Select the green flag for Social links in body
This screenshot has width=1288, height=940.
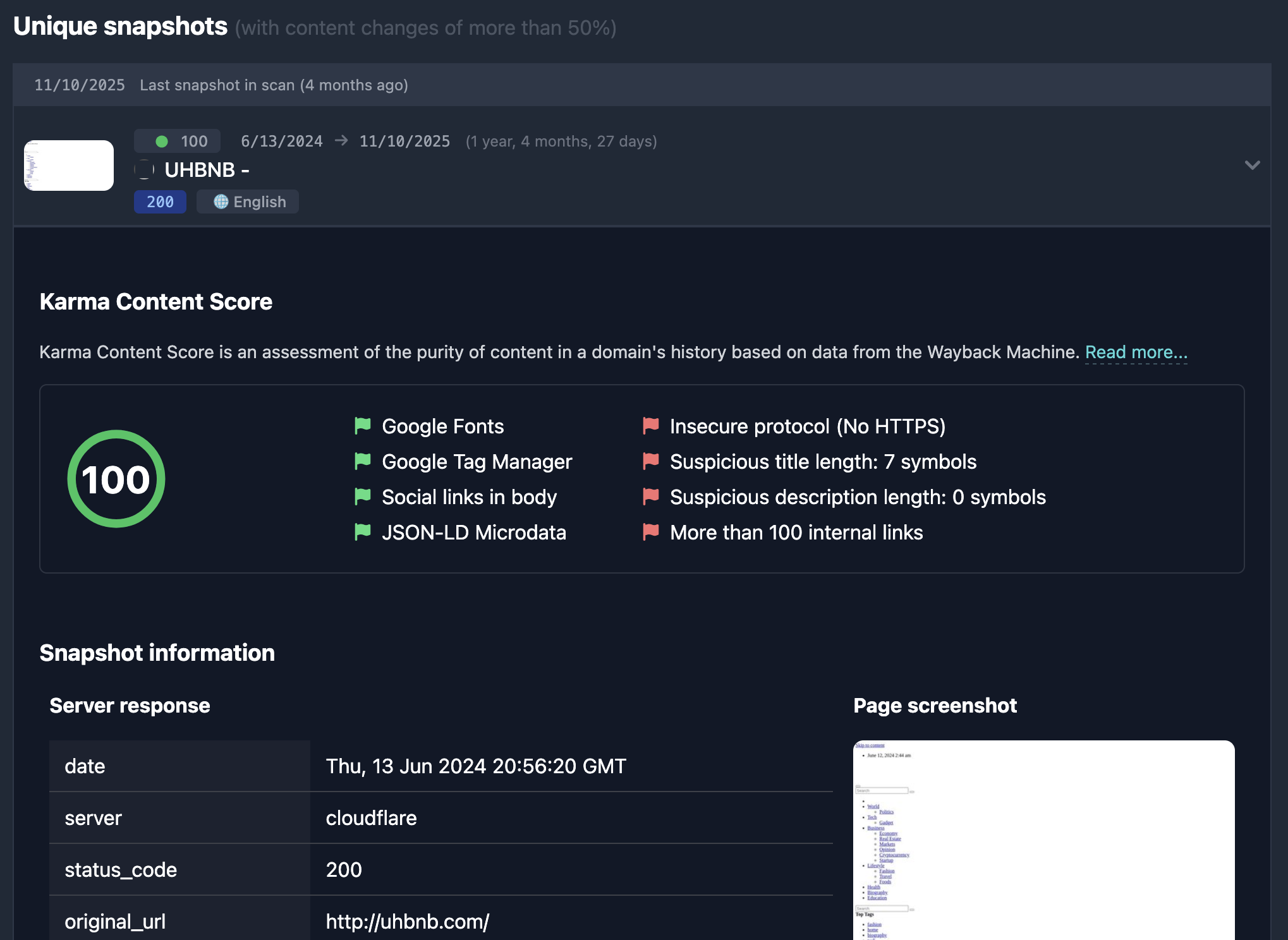coord(363,497)
